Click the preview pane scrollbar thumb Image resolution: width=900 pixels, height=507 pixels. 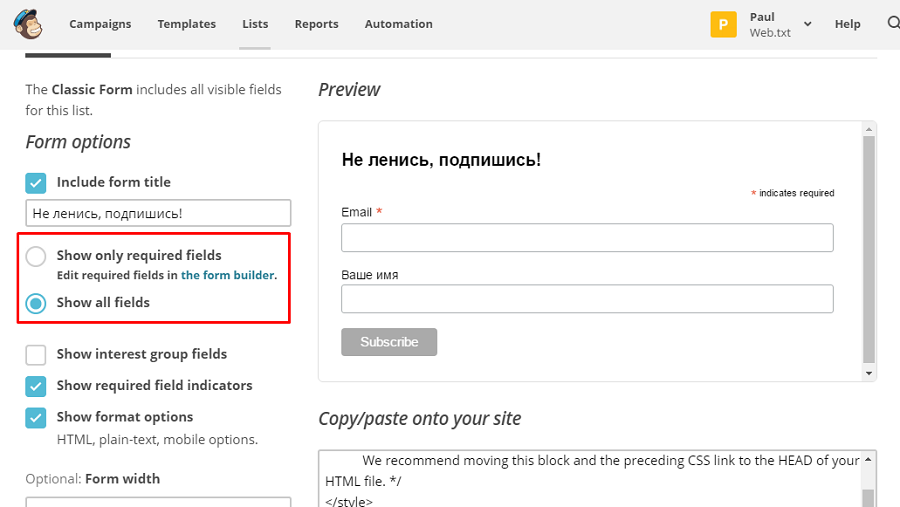(869, 250)
